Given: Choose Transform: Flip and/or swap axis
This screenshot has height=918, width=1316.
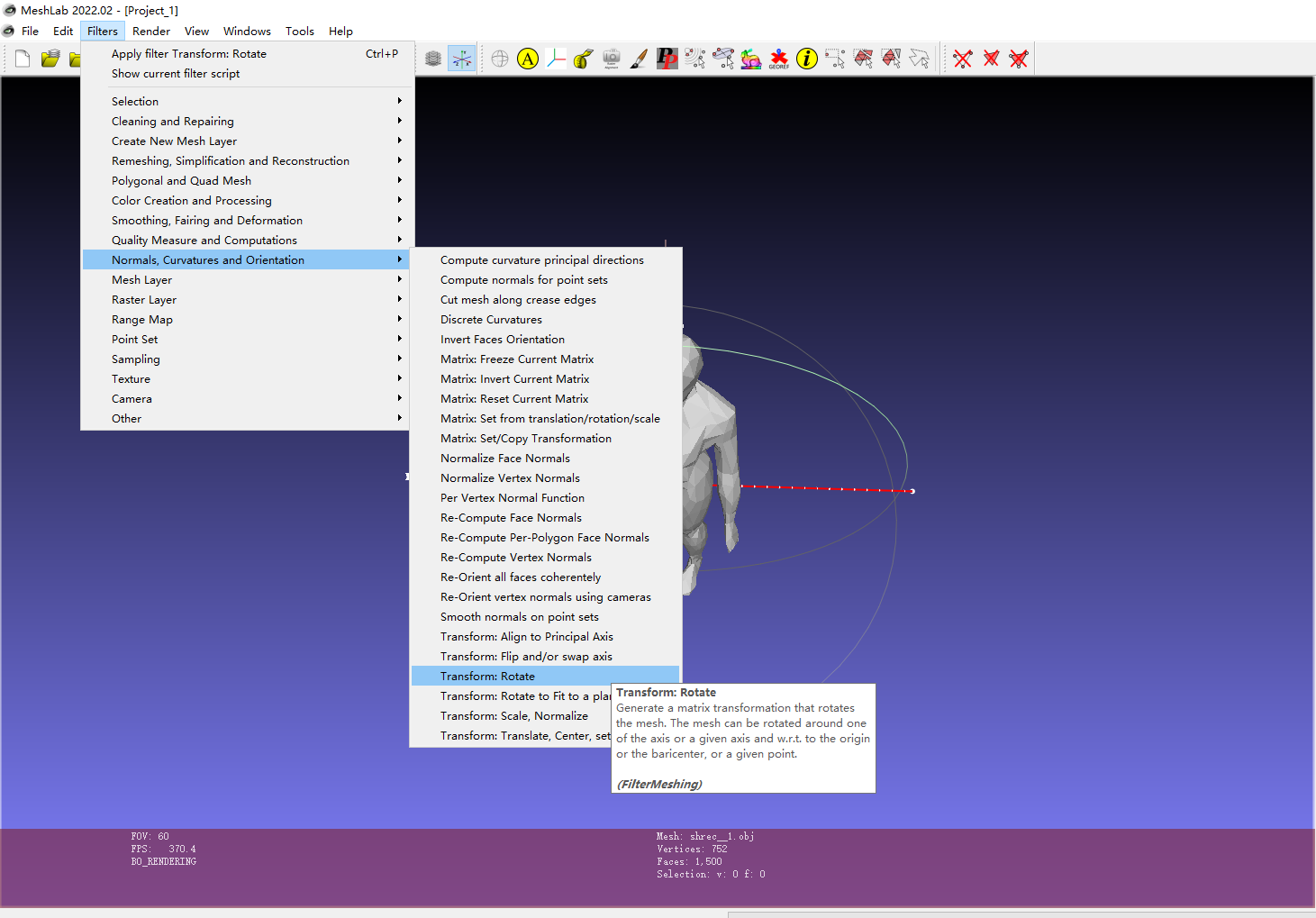Looking at the screenshot, I should pyautogui.click(x=545, y=657).
